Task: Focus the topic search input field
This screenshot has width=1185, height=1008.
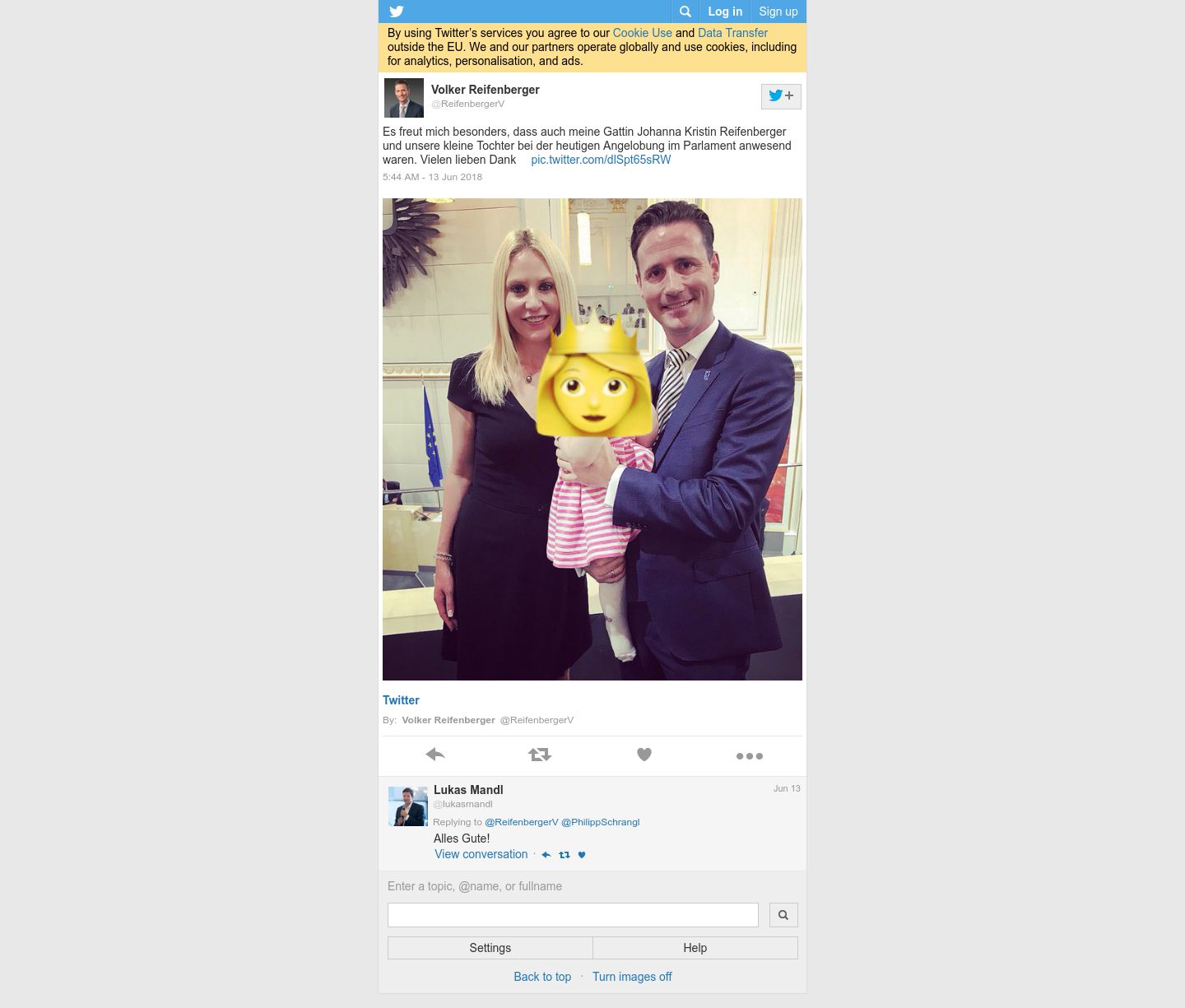Action: click(x=573, y=915)
